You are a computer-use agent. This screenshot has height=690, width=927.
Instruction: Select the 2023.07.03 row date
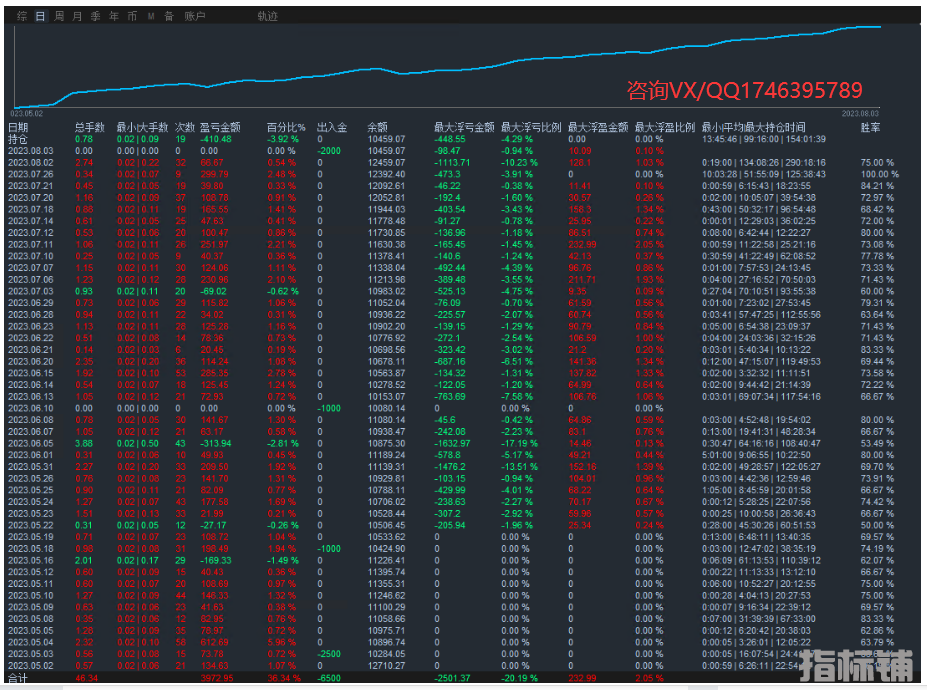tap(30, 291)
